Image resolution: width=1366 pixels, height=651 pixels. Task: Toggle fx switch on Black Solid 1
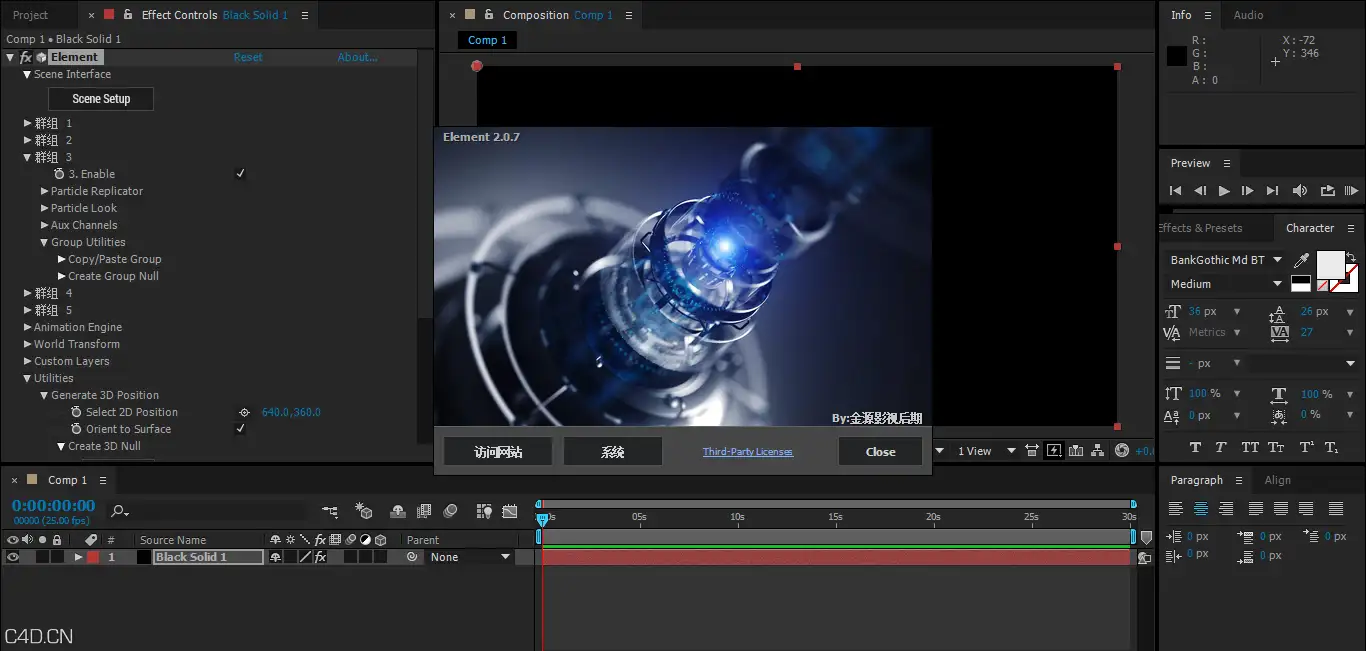(320, 557)
